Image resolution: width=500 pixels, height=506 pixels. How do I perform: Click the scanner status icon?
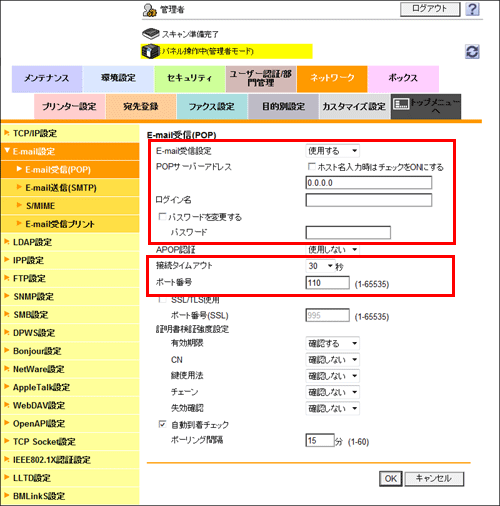coord(151,33)
